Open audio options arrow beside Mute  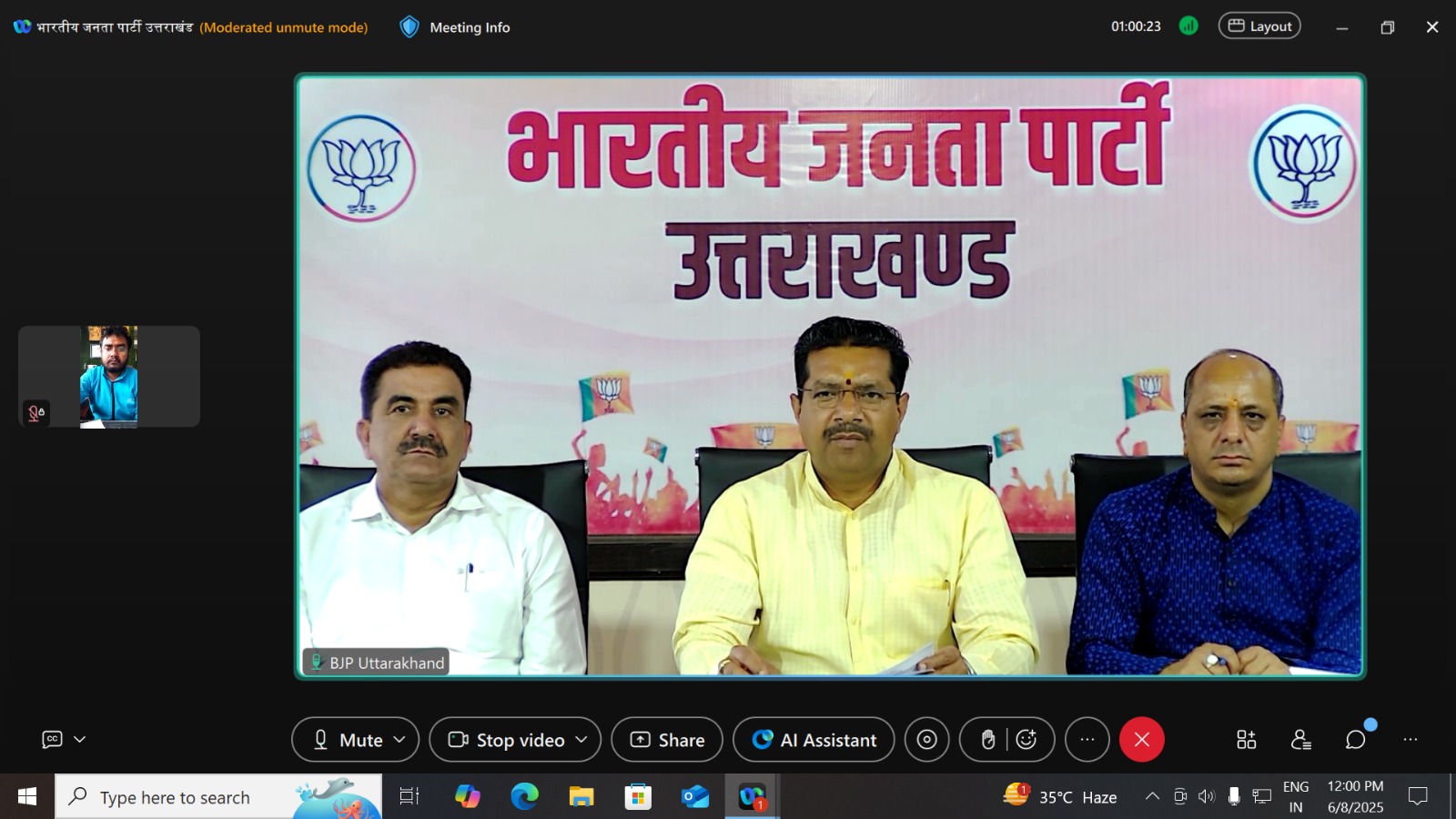pos(399,740)
